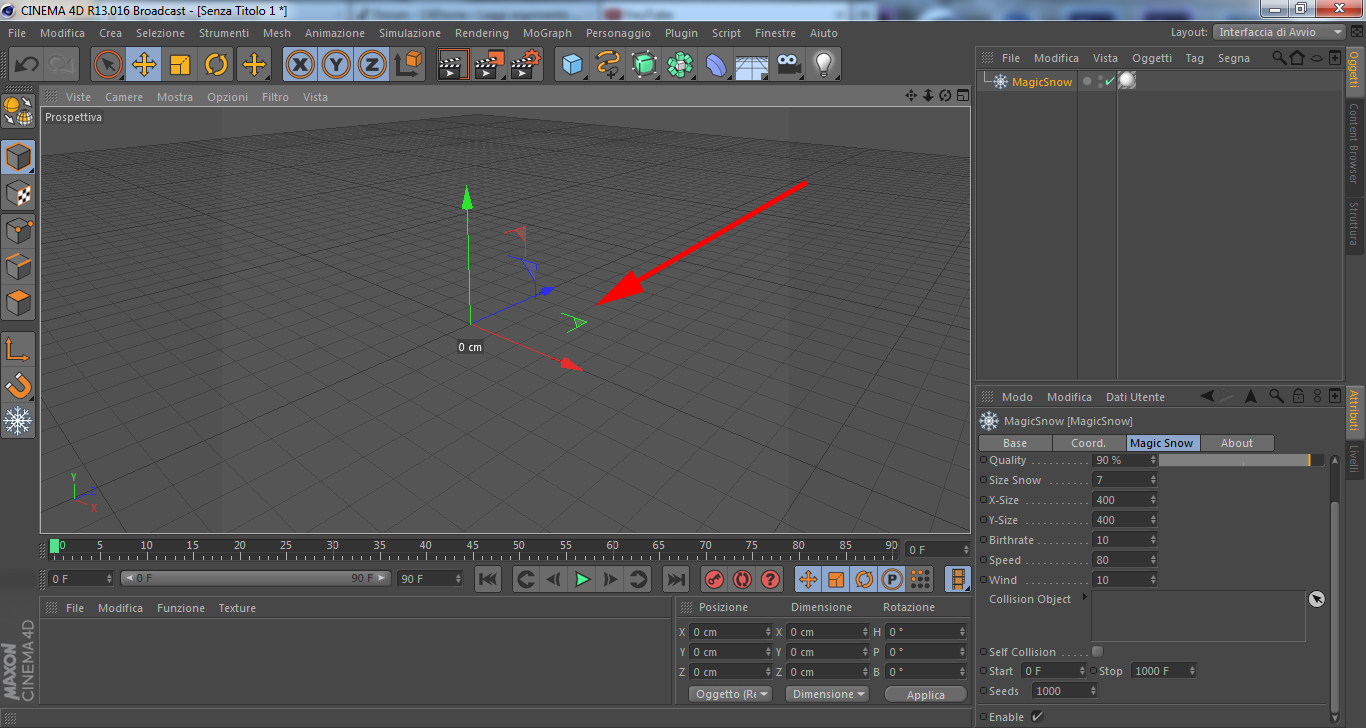This screenshot has height=728, width=1366.
Task: Add a Light object
Action: point(823,65)
